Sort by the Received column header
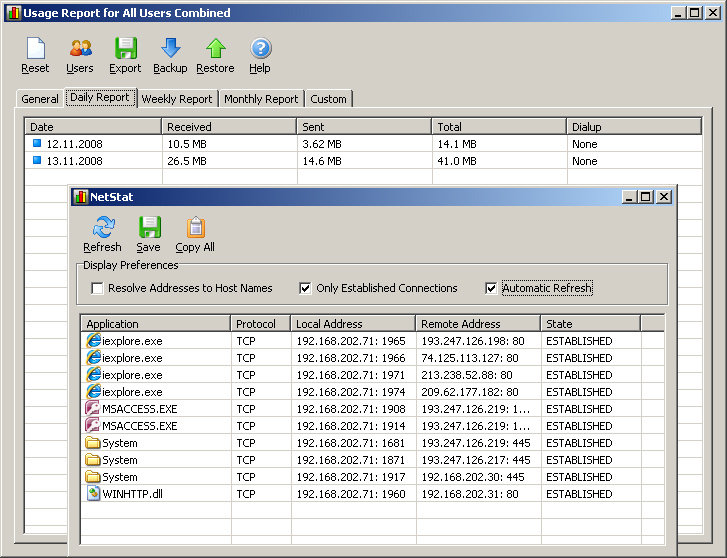727x558 pixels. point(229,127)
